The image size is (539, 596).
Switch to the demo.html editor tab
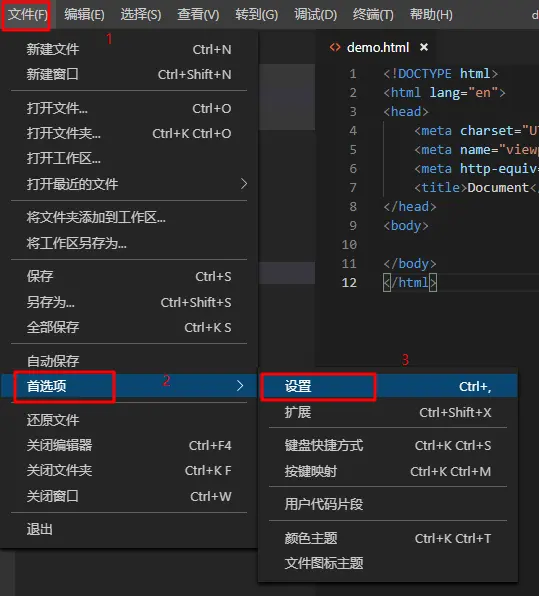point(378,48)
